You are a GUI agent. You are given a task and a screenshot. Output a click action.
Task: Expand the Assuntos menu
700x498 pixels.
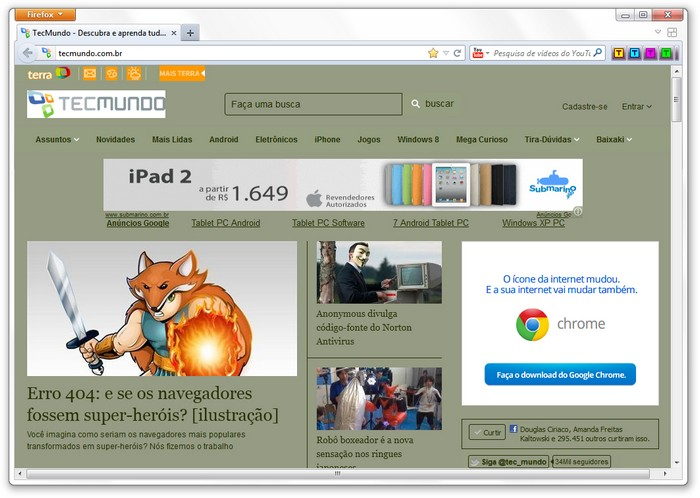click(57, 140)
